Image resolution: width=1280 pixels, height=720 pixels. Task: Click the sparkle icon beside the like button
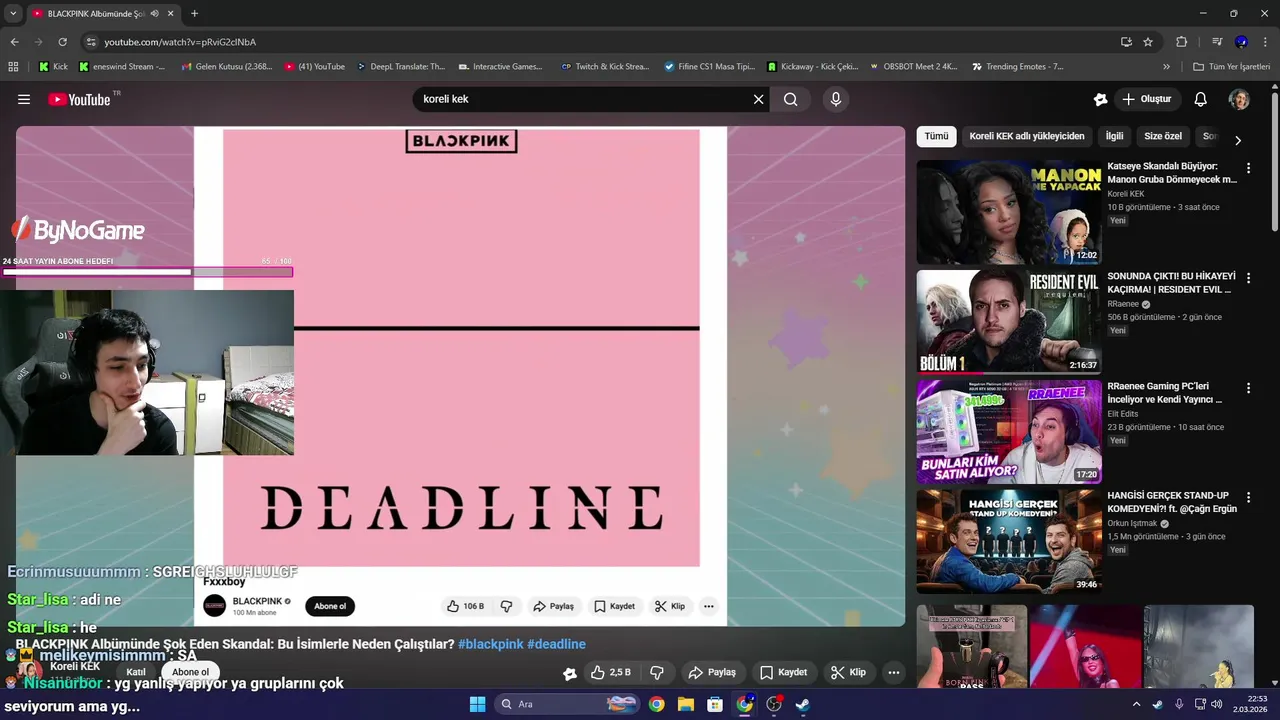point(570,673)
